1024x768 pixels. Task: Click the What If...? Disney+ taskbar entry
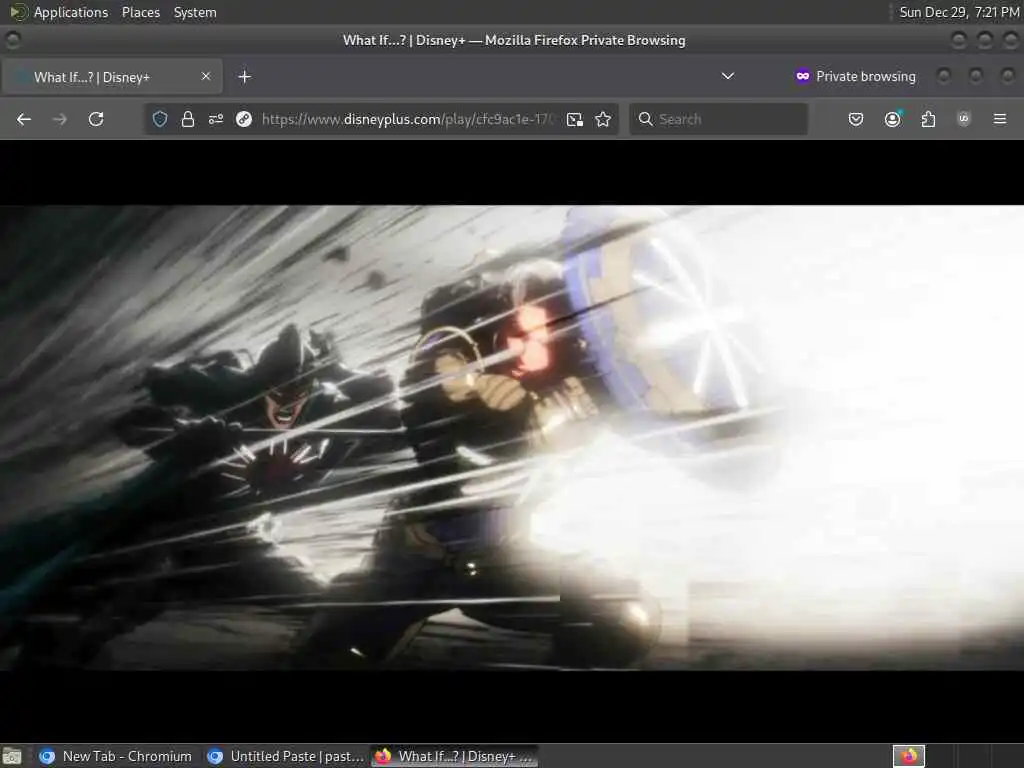[x=455, y=756]
